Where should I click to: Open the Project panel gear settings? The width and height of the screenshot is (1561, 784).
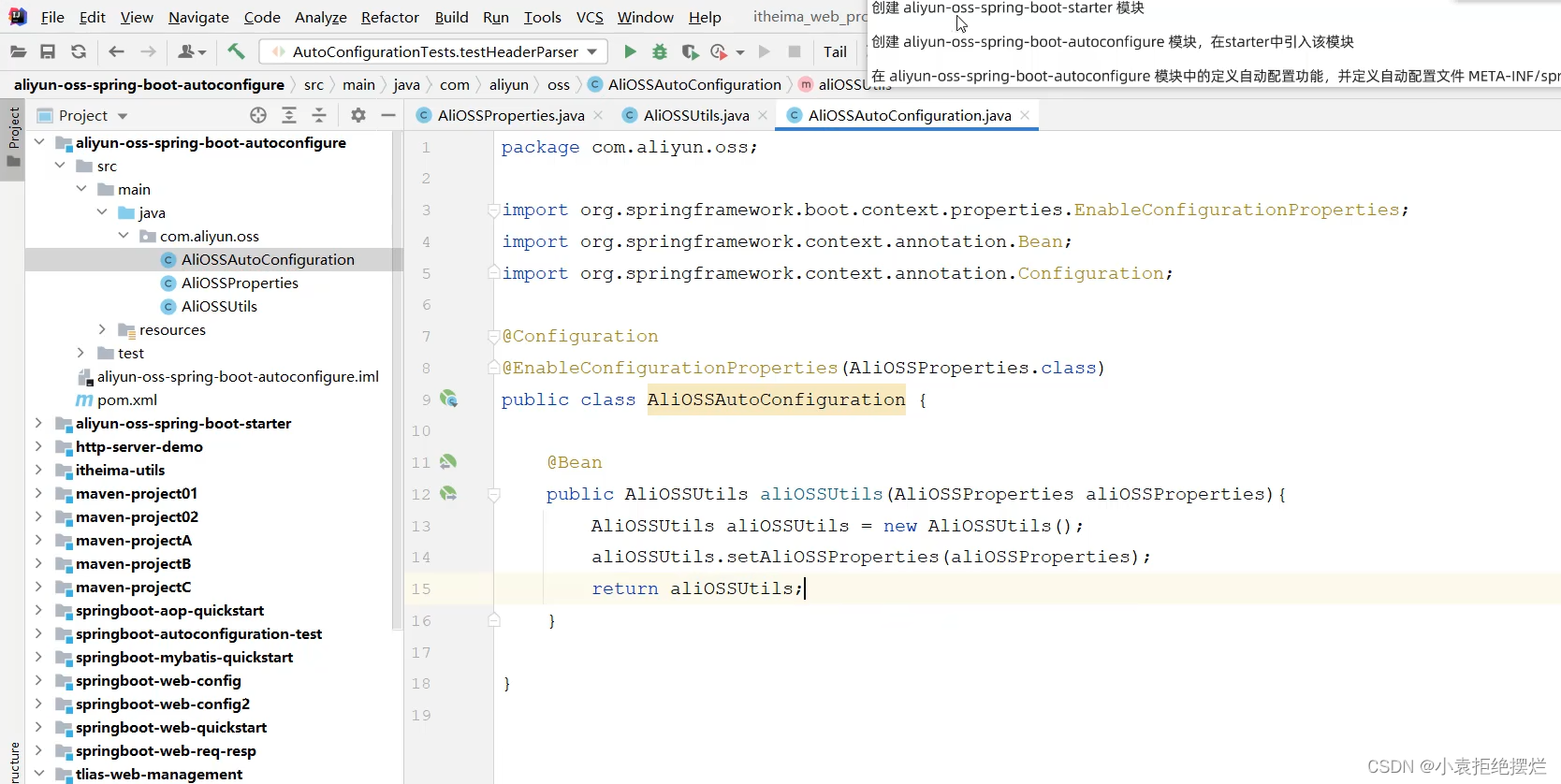pos(358,115)
